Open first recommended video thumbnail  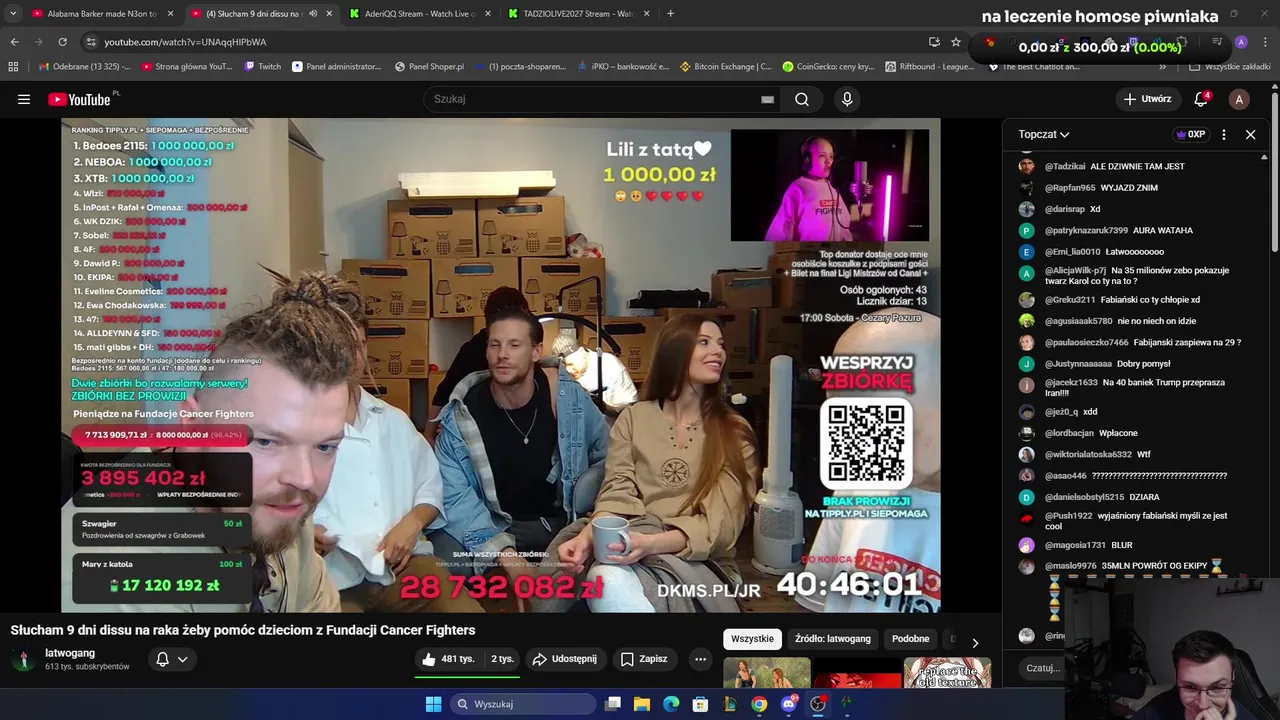767,673
